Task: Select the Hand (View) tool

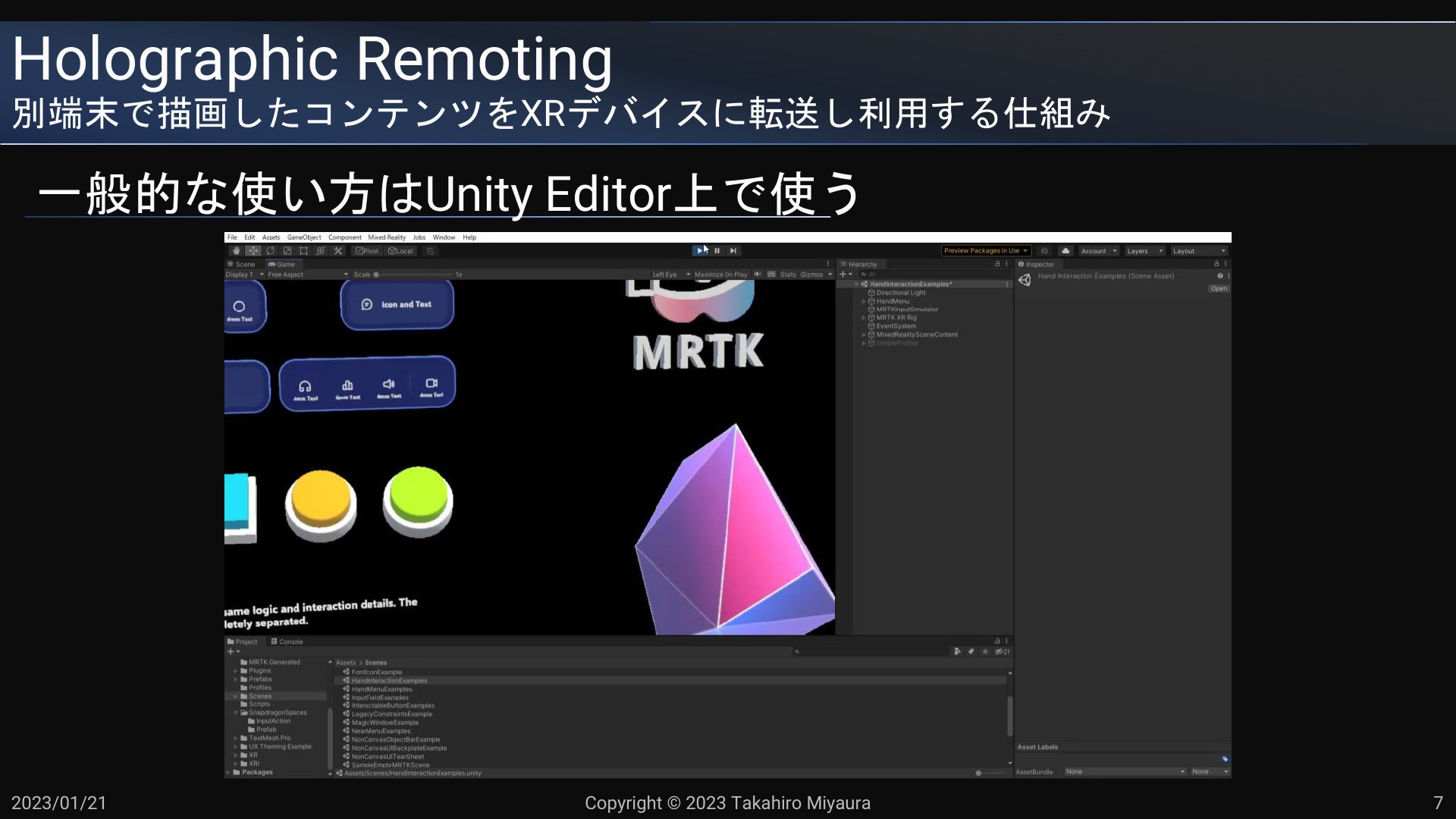Action: click(236, 251)
